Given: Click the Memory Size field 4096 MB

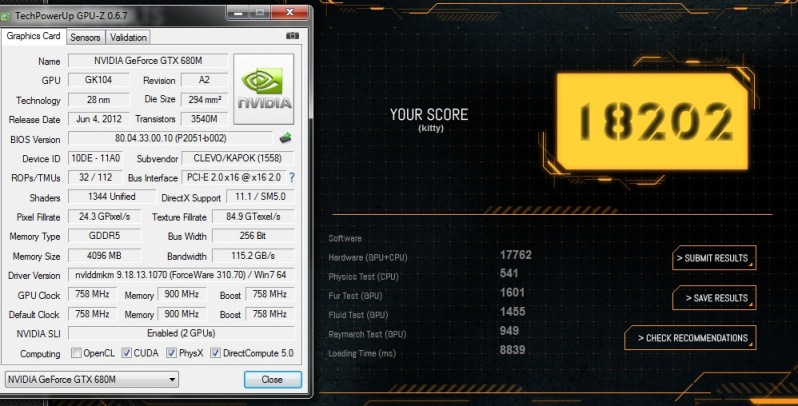Looking at the screenshot, I should [104, 256].
